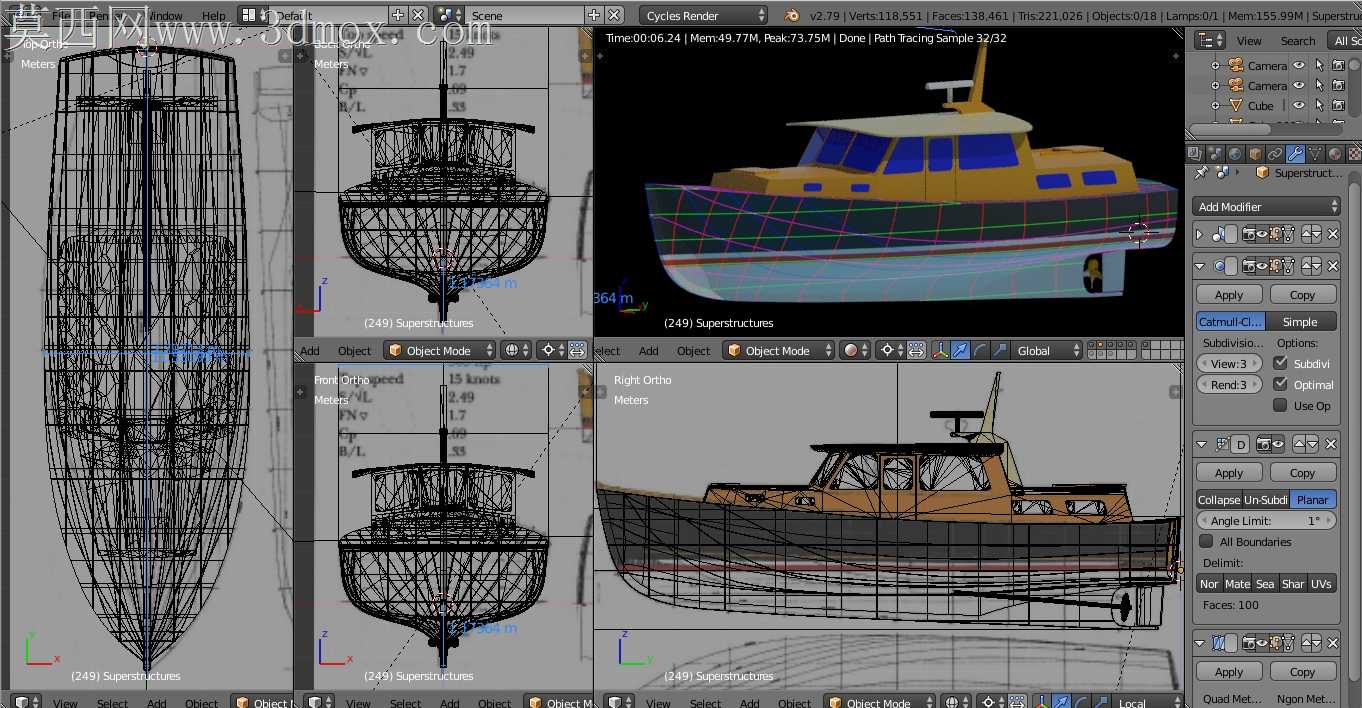
Task: Select Simple subdivision type
Action: [1300, 321]
